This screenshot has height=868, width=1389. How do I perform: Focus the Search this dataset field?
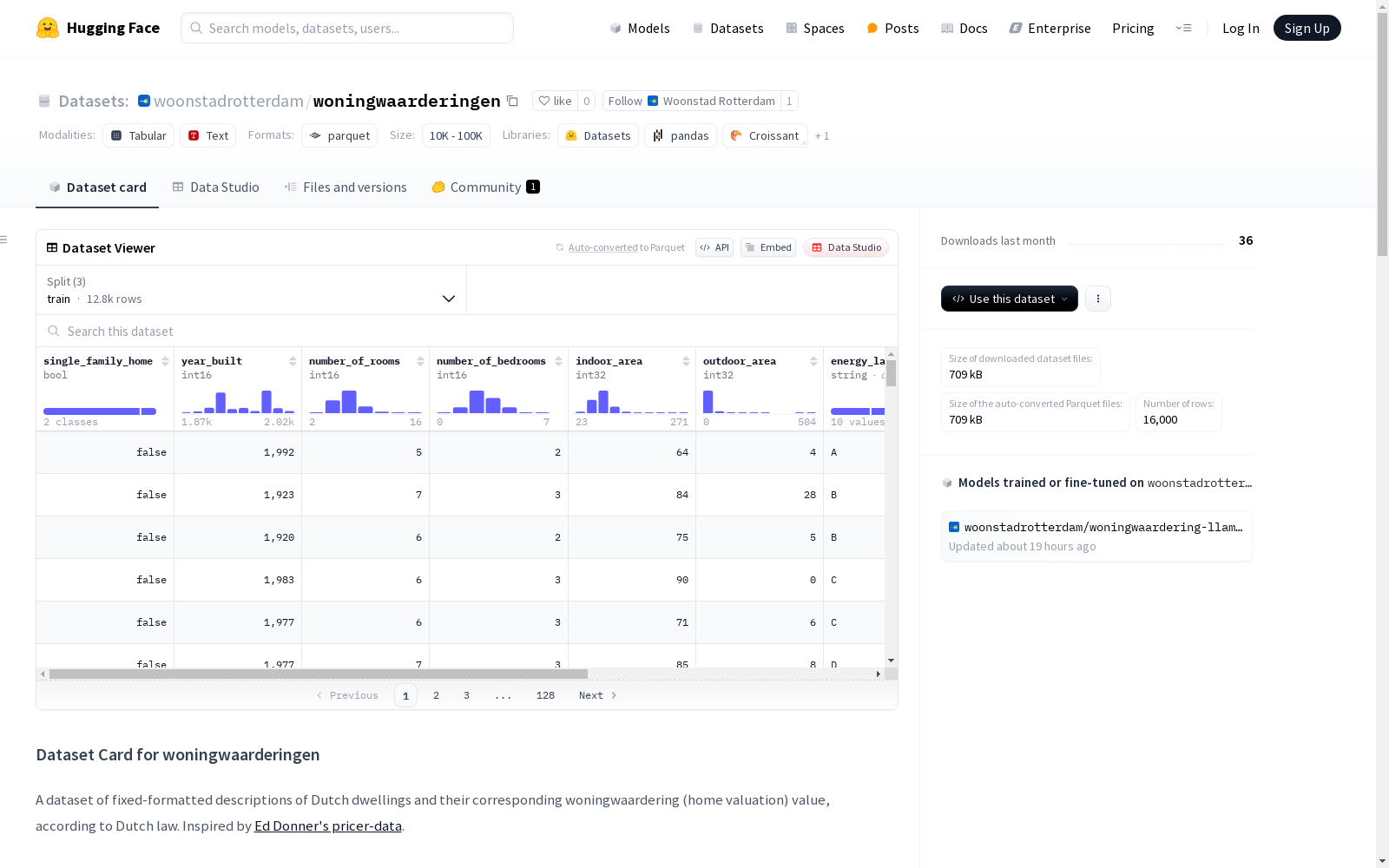coord(467,332)
